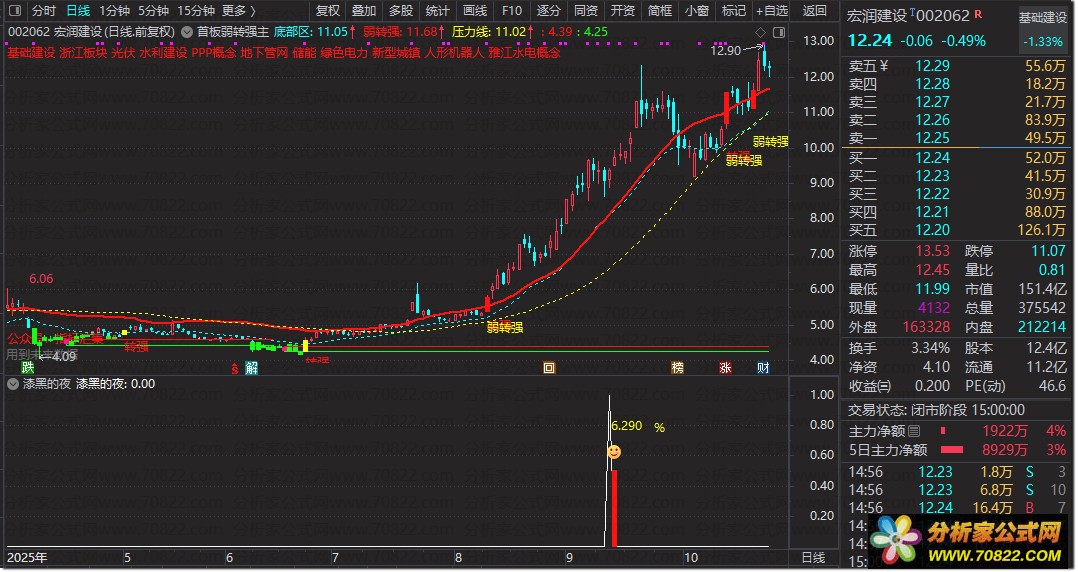Image resolution: width=1078 pixels, height=572 pixels.
Task: Click 叠加 overlay stocks button
Action: click(x=364, y=11)
